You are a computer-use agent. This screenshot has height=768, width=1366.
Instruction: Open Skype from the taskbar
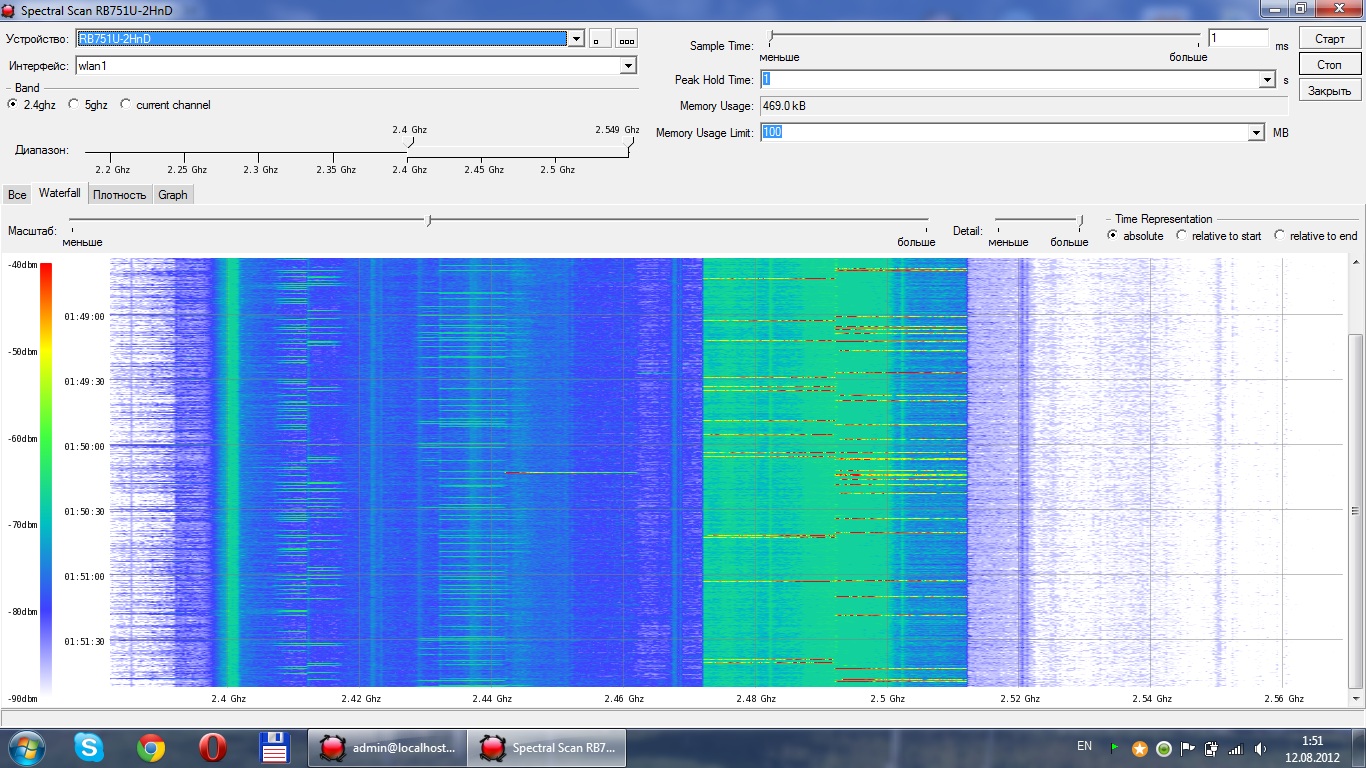pos(88,747)
